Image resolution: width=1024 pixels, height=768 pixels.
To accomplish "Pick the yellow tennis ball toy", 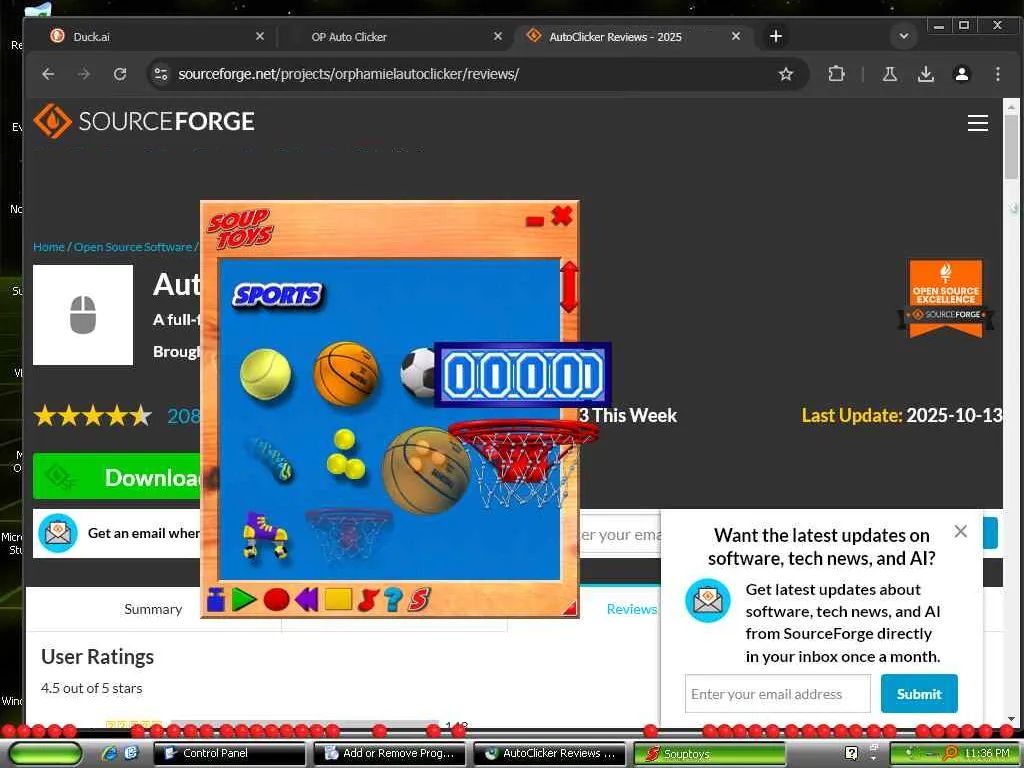I will (x=265, y=374).
